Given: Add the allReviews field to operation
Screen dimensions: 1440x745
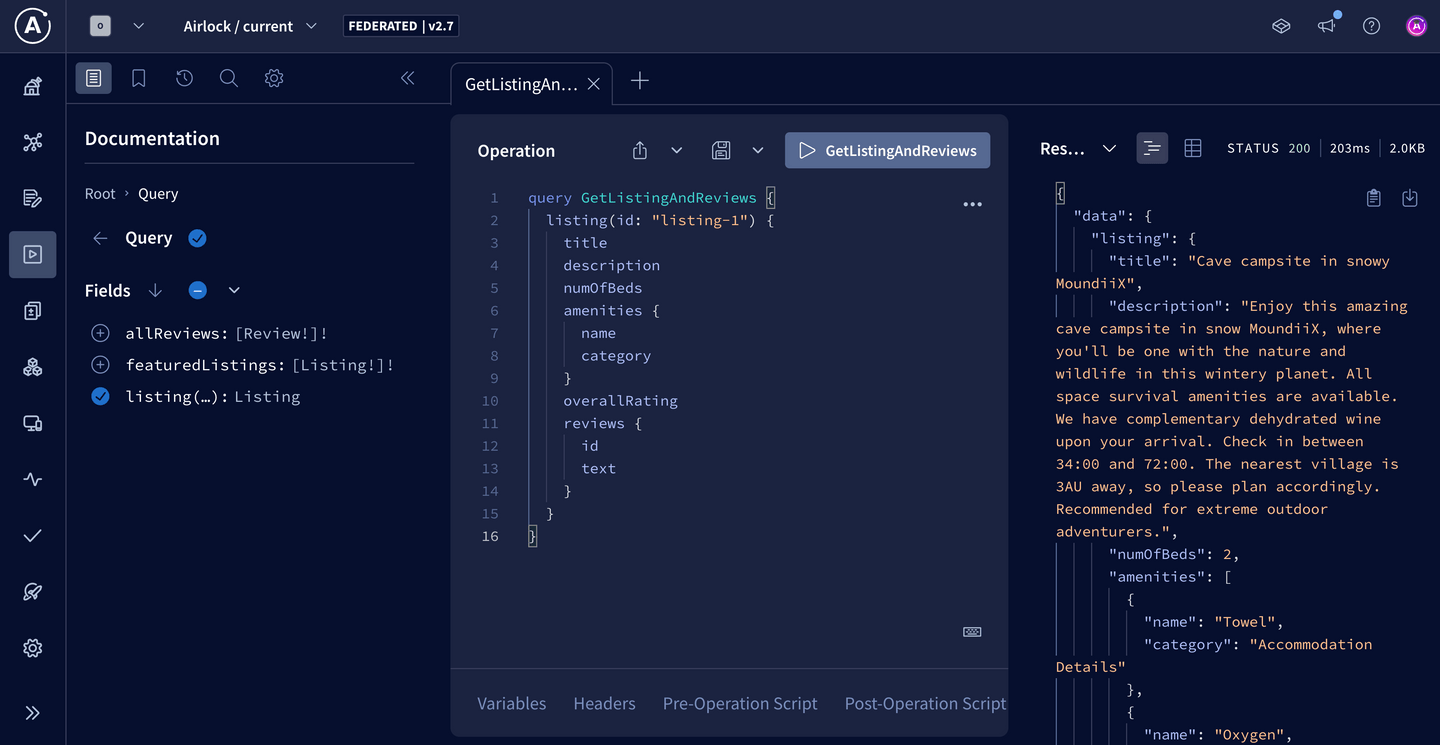Looking at the screenshot, I should tap(100, 333).
